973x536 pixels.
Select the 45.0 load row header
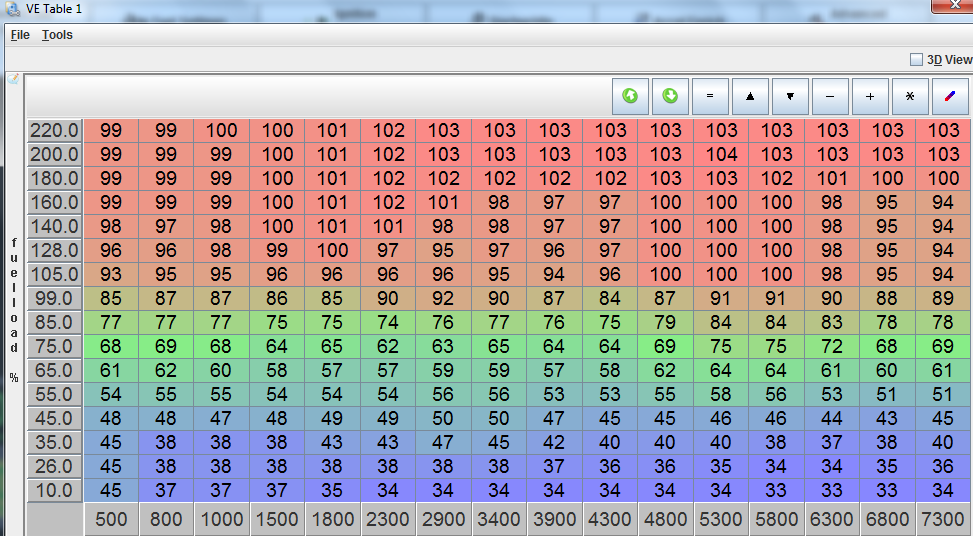(x=55, y=418)
